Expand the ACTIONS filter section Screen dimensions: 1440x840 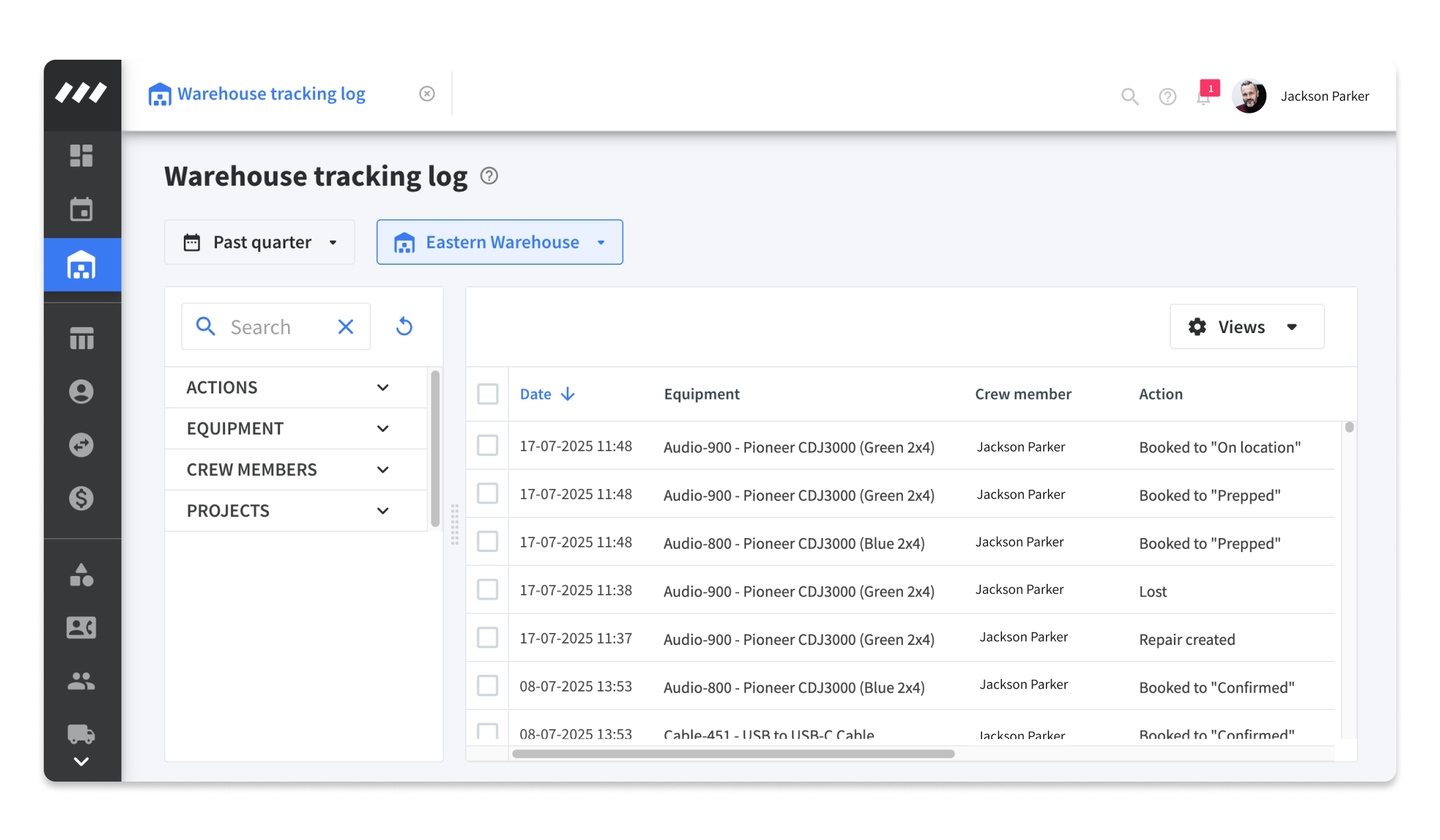[296, 387]
